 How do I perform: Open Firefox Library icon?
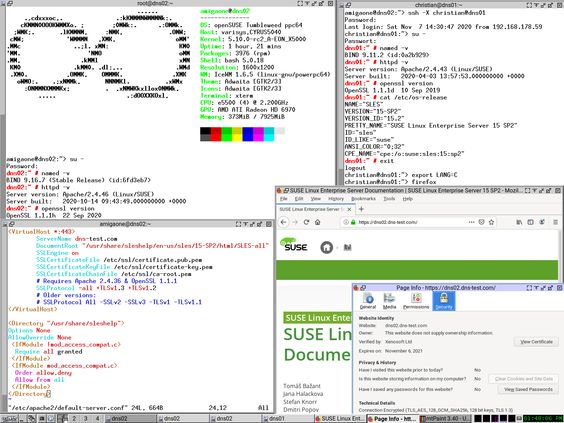(x=519, y=222)
